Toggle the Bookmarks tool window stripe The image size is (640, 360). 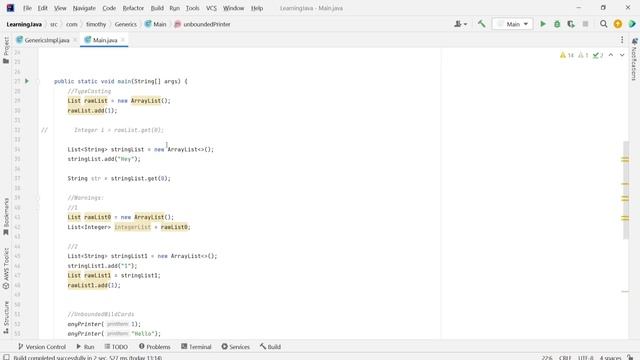(6, 217)
